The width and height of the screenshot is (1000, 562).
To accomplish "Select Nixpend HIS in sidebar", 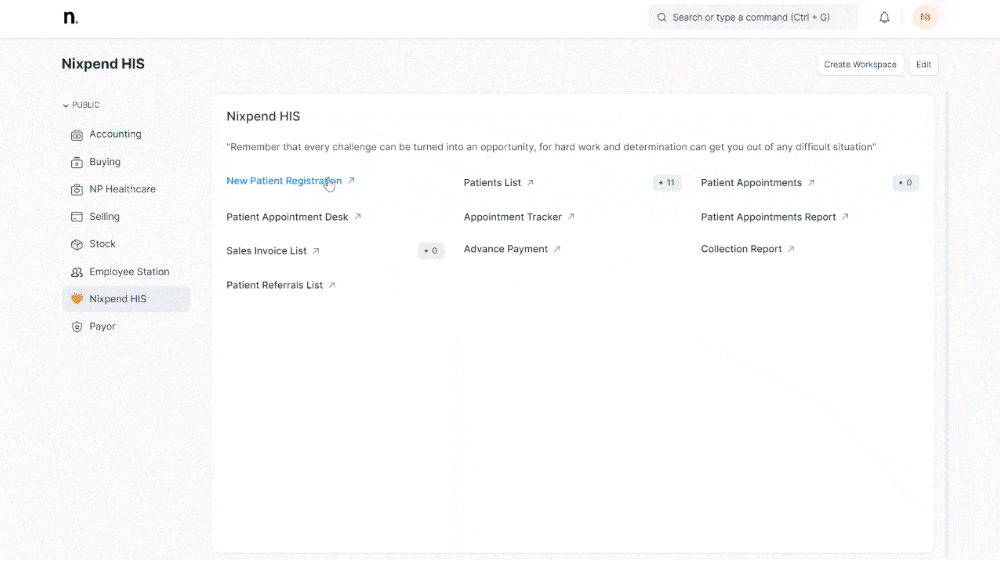I will pos(117,299).
